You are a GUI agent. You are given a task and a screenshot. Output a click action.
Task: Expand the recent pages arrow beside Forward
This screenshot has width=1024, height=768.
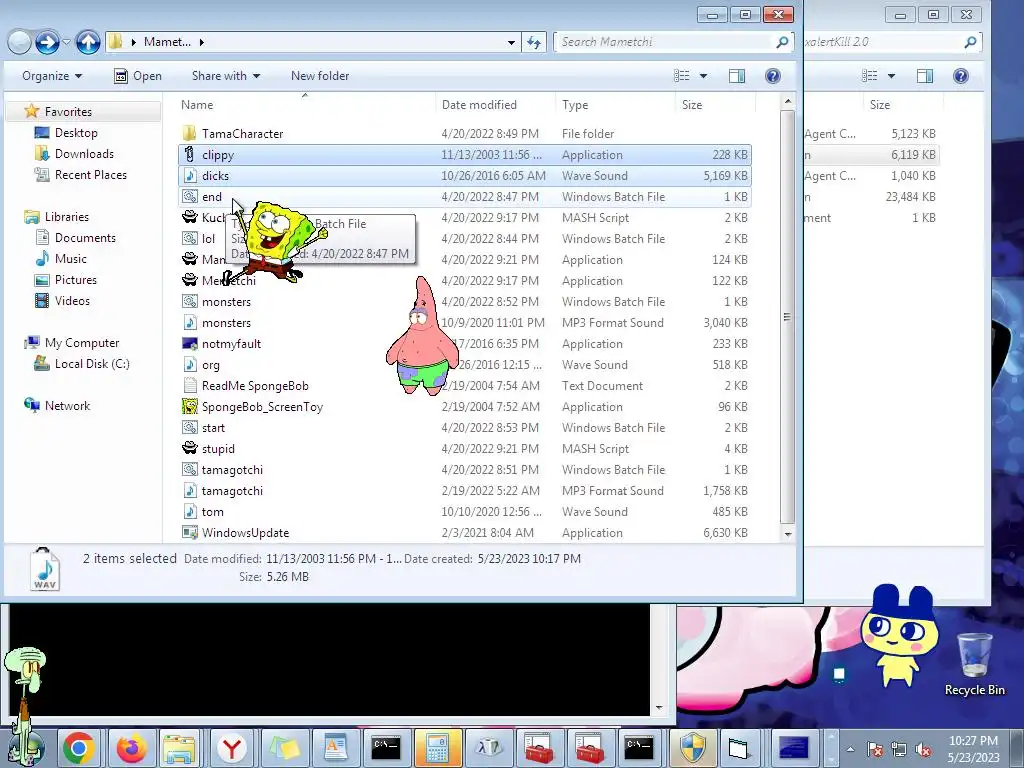click(x=66, y=42)
